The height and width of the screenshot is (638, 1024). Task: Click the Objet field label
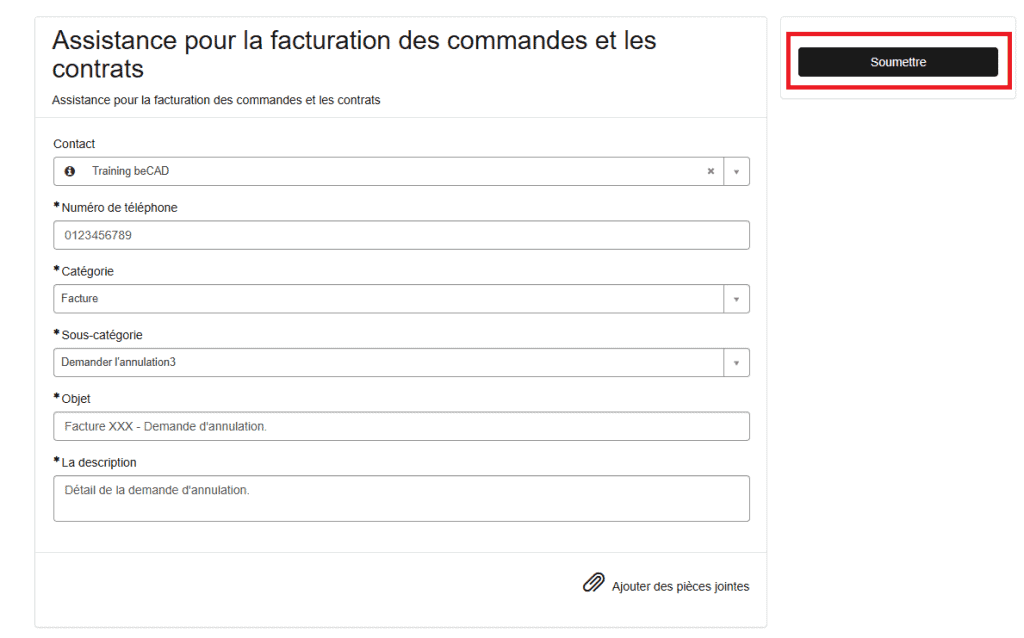coord(76,399)
